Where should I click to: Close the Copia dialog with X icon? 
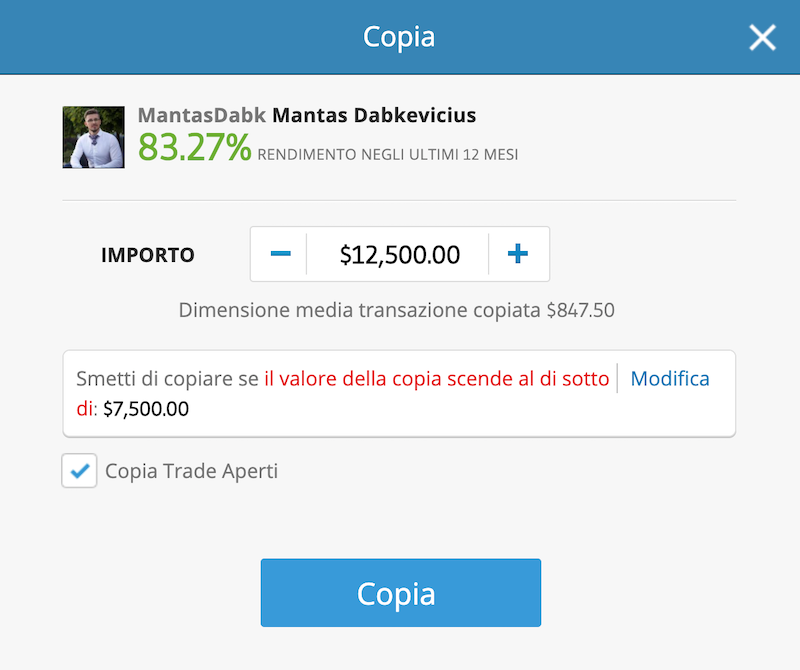[x=762, y=37]
